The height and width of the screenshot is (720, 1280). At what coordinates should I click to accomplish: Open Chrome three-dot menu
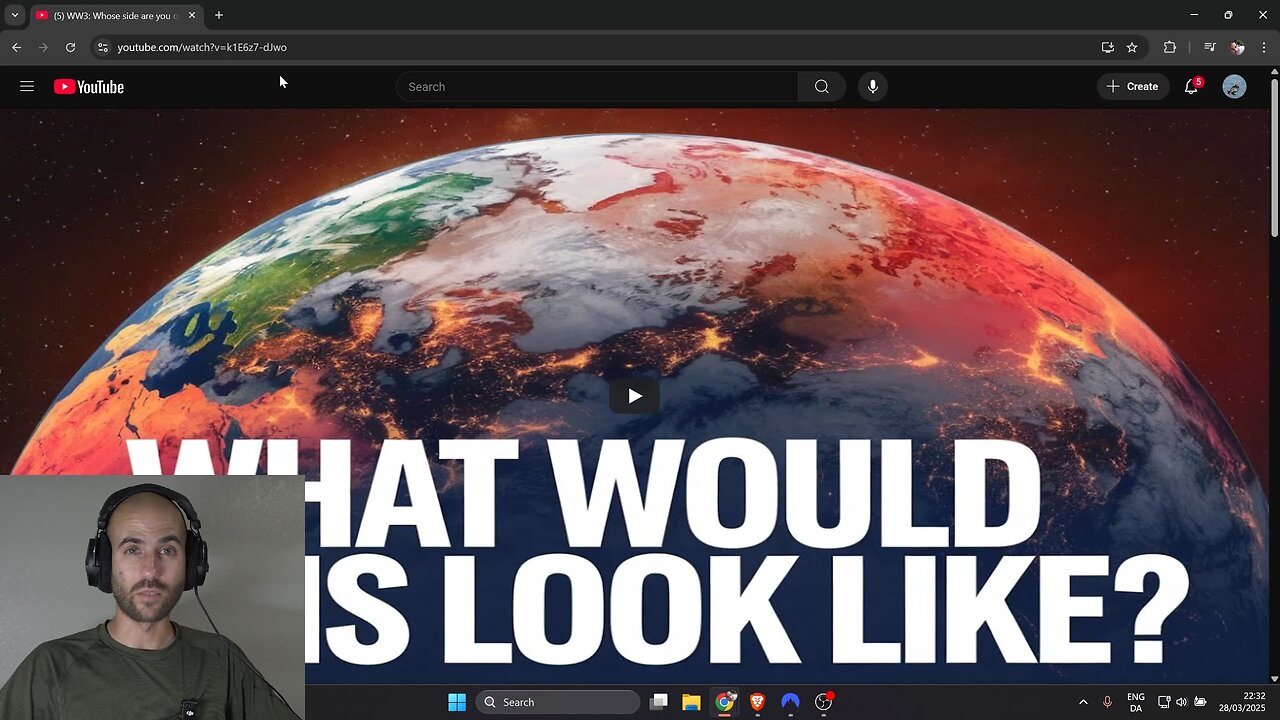click(x=1264, y=47)
